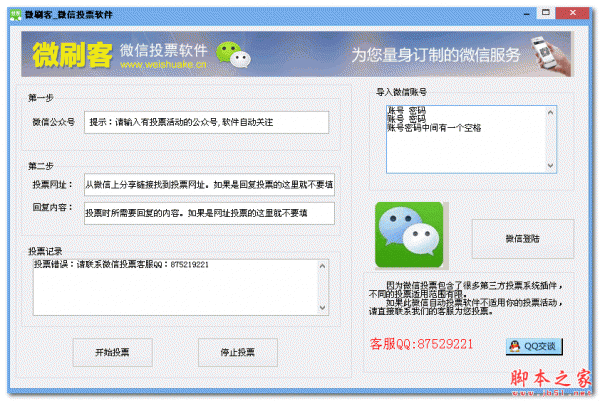Viewport: 600px width, 401px height.
Task: Click the 回复内容 input field
Action: pyautogui.click(x=209, y=213)
